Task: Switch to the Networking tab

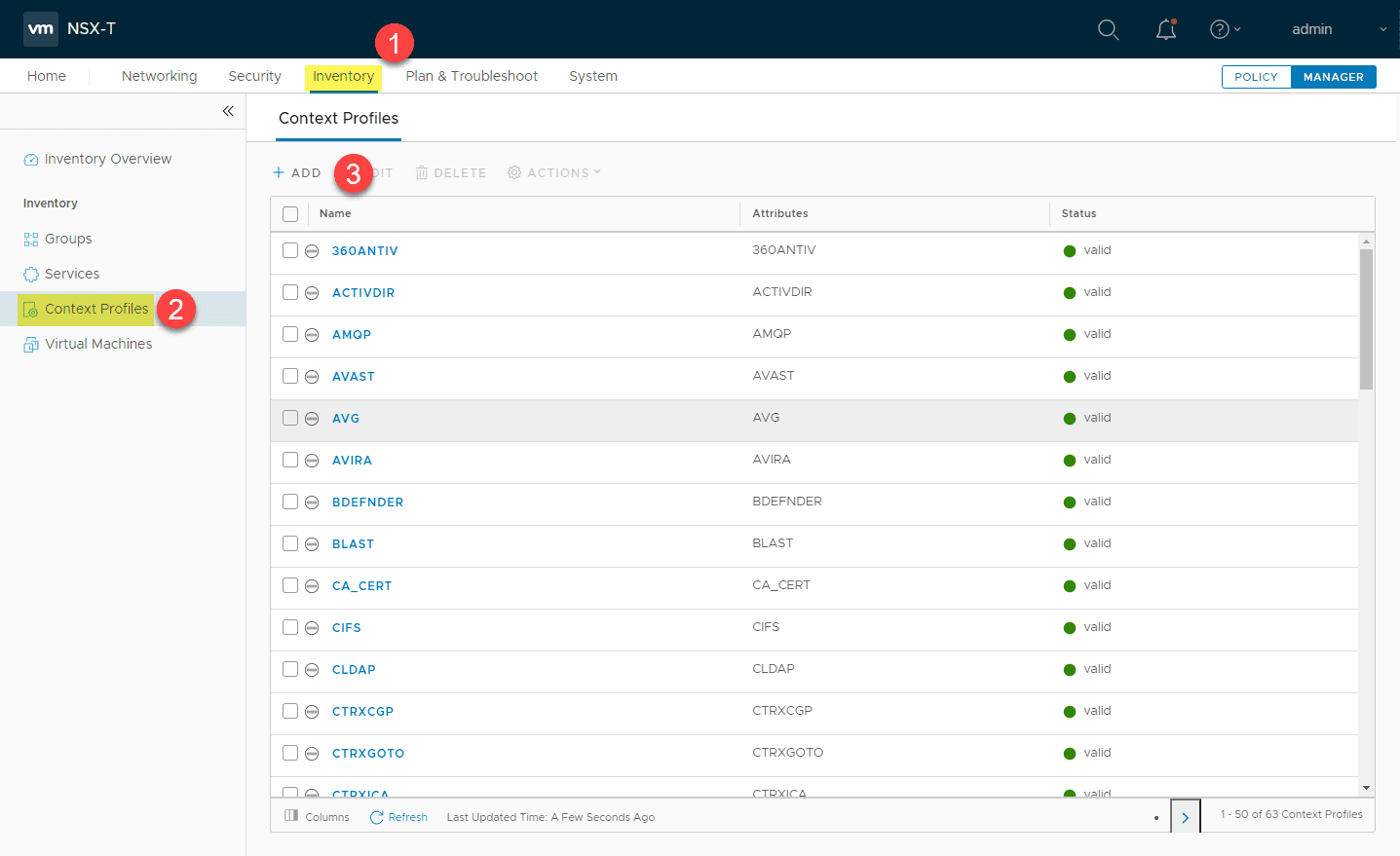Action: point(159,76)
